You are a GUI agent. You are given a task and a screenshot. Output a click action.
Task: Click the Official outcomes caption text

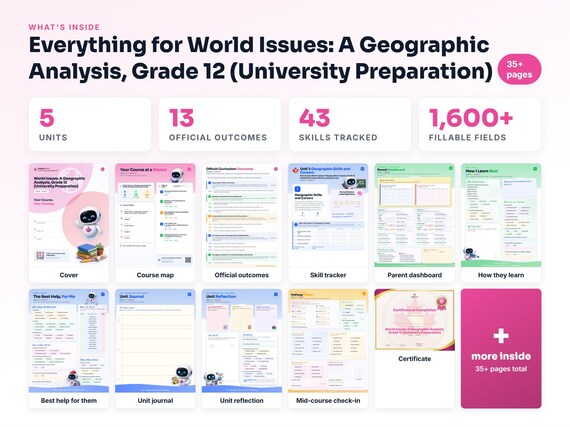[242, 275]
